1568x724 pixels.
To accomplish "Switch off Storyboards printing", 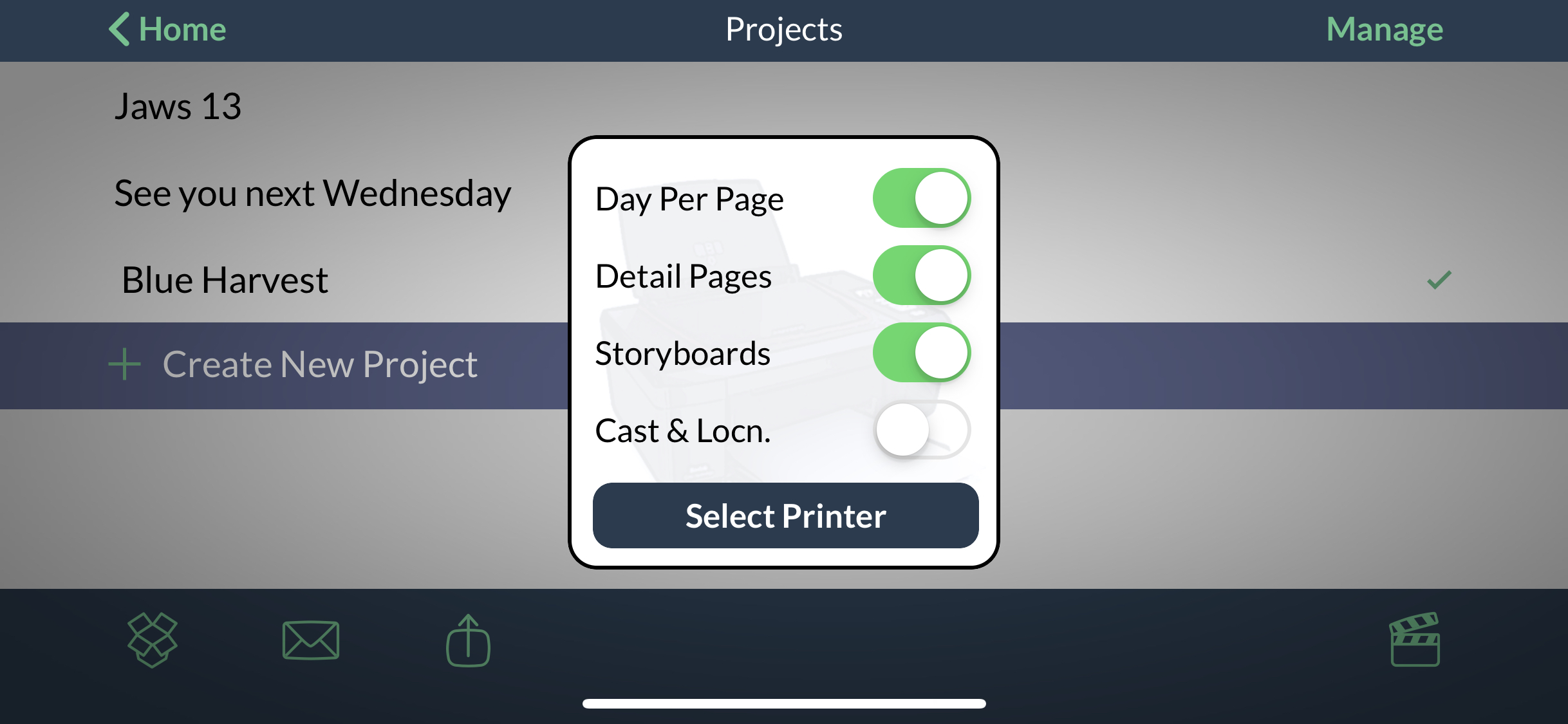I will point(921,353).
